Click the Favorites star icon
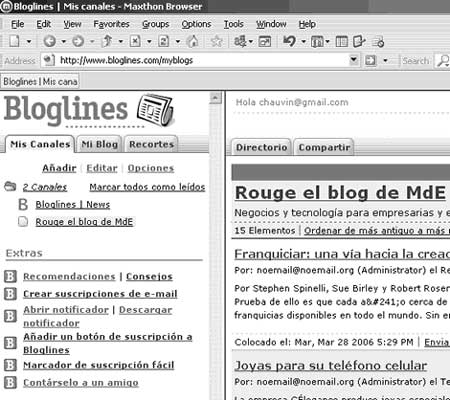Image resolution: width=450 pixels, height=400 pixels. pos(217,41)
